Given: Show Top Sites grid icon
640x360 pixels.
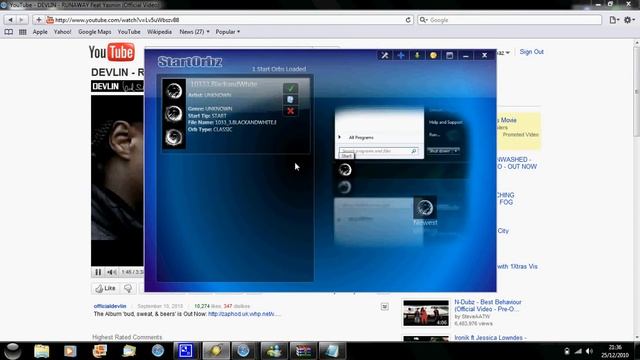Looking at the screenshot, I should tap(22, 31).
